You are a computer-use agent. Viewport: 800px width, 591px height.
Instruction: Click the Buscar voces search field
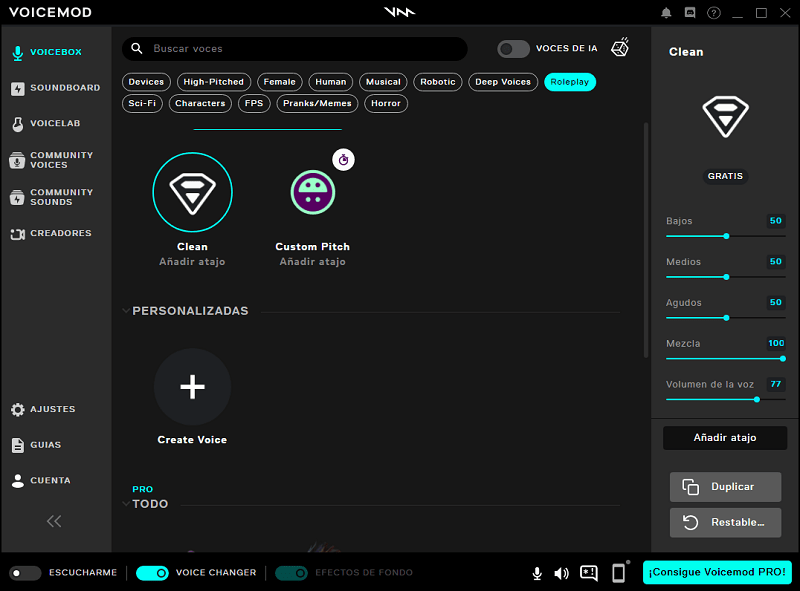click(295, 49)
